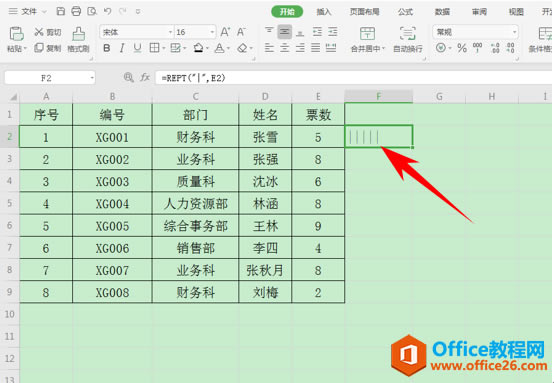
Task: Expand the borders dropdown arrow
Action: (x=164, y=48)
